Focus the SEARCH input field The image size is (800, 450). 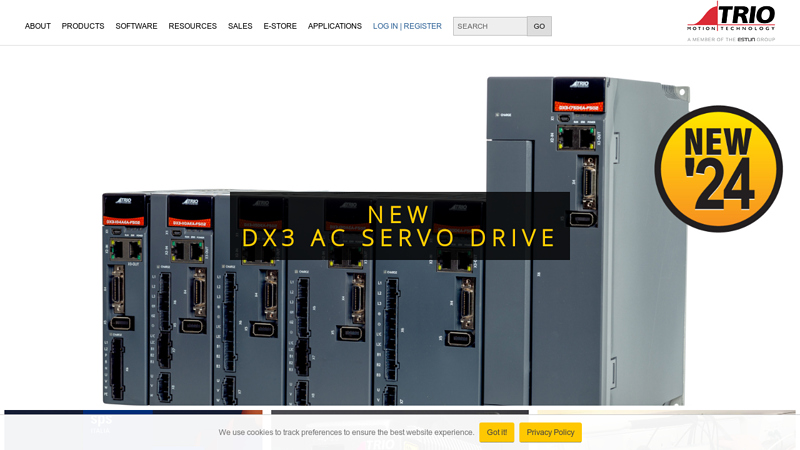(x=490, y=26)
